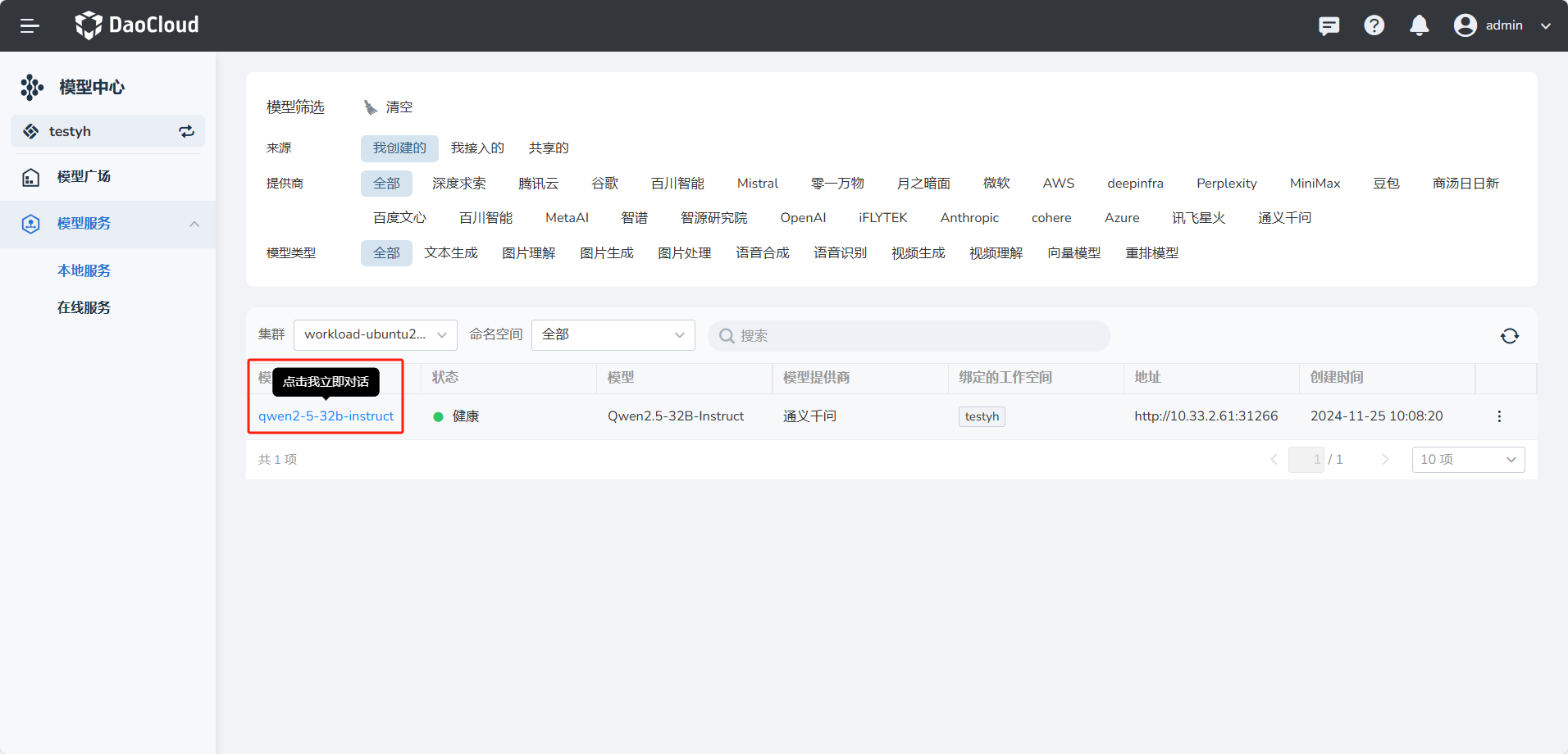Click the DaoCloud logo

coord(137,25)
